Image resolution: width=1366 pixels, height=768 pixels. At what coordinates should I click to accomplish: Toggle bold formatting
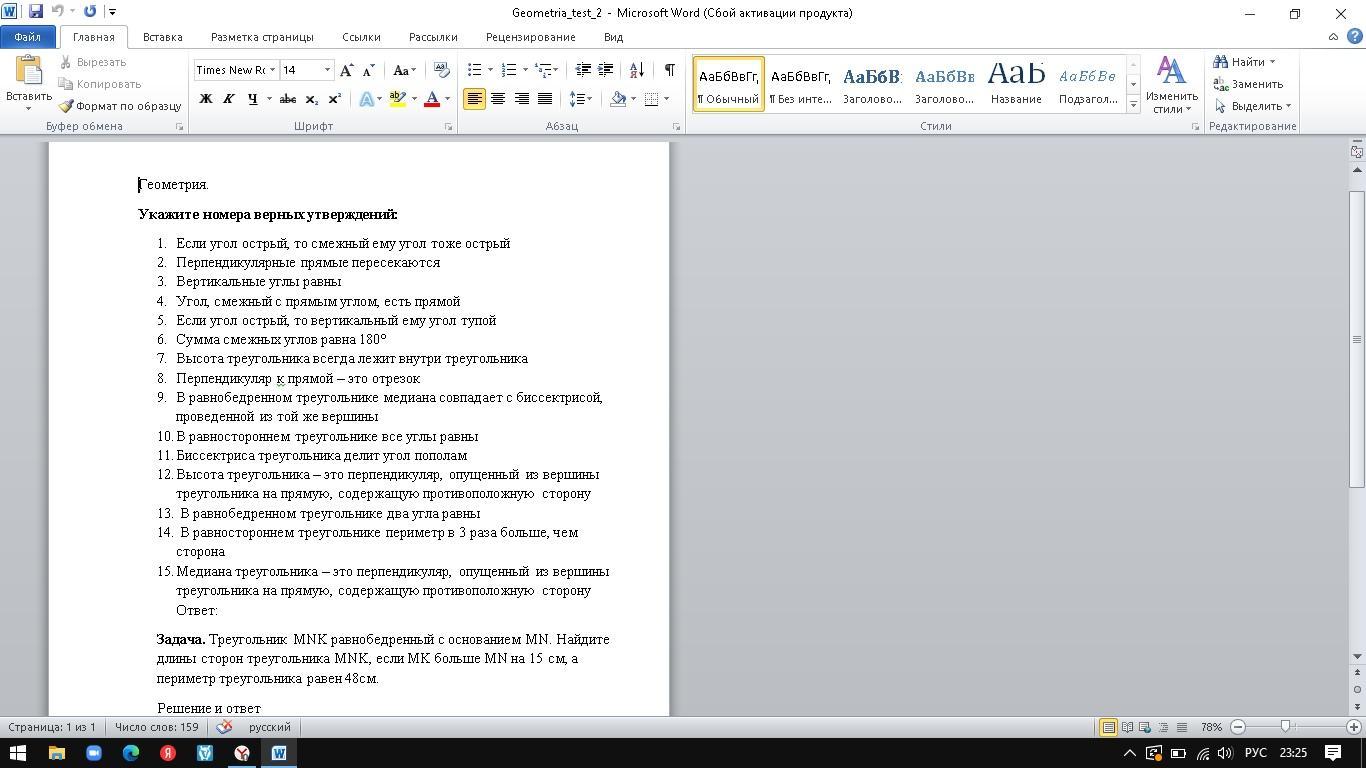pyautogui.click(x=206, y=99)
